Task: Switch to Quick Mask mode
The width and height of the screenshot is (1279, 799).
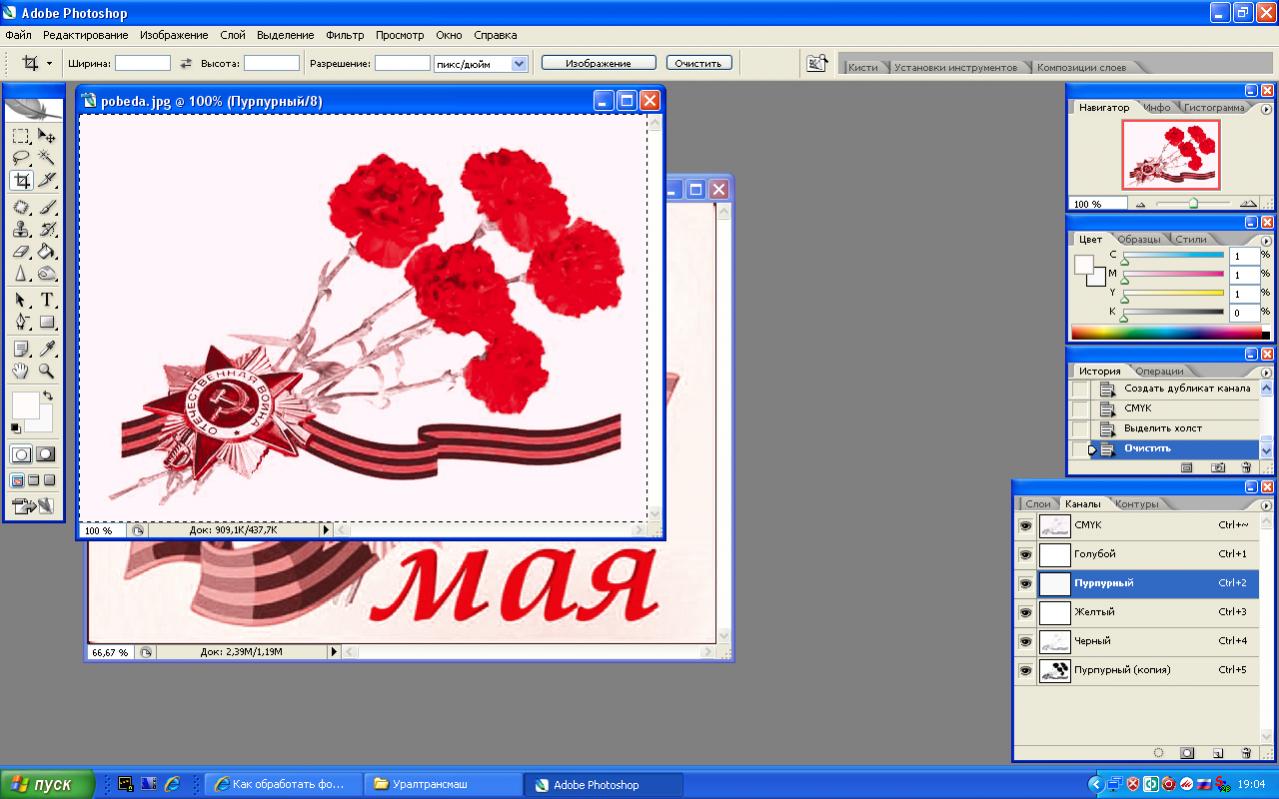Action: coord(45,454)
